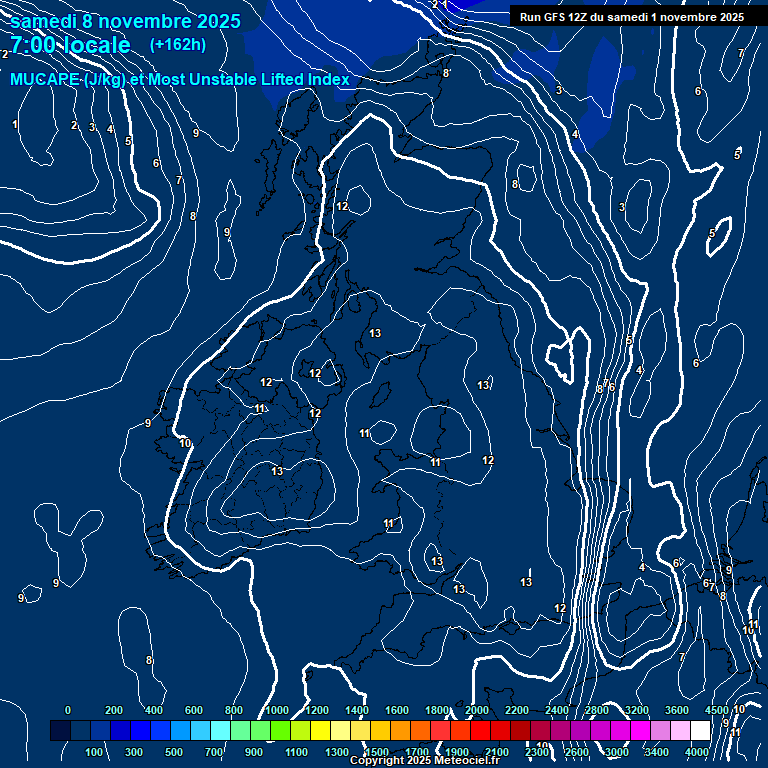
Task: Click the '(+162h)' forecast offset label
Action: (178, 45)
